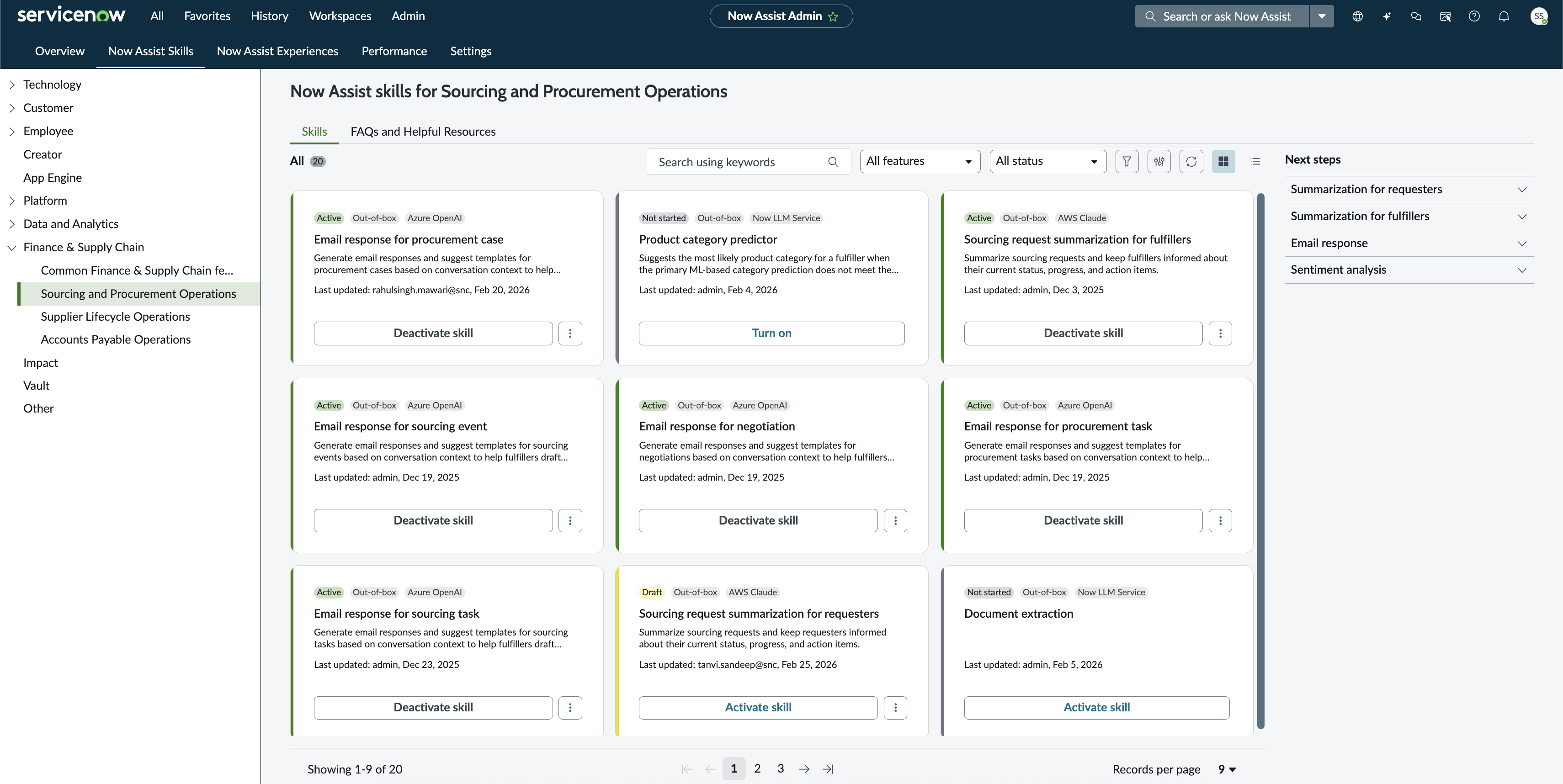Go to previous page arrow
1563x784 pixels.
tap(710, 769)
